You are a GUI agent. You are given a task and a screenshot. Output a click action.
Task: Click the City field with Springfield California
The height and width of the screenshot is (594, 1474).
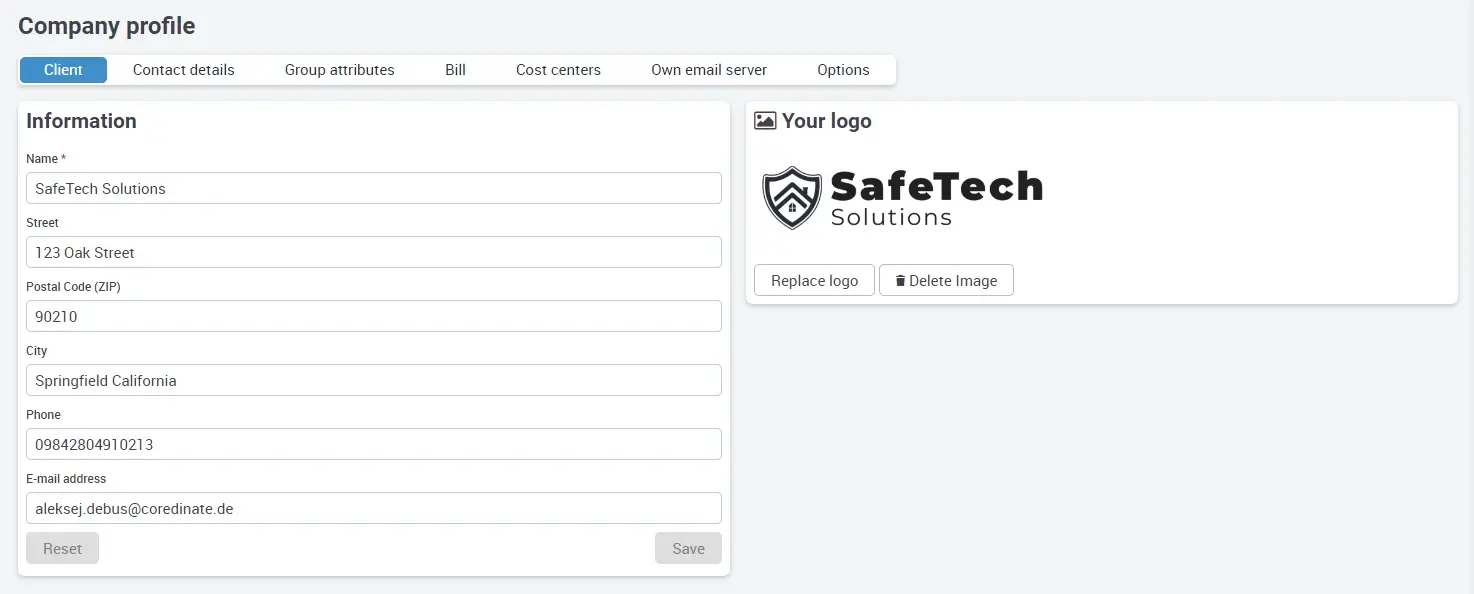pos(373,380)
